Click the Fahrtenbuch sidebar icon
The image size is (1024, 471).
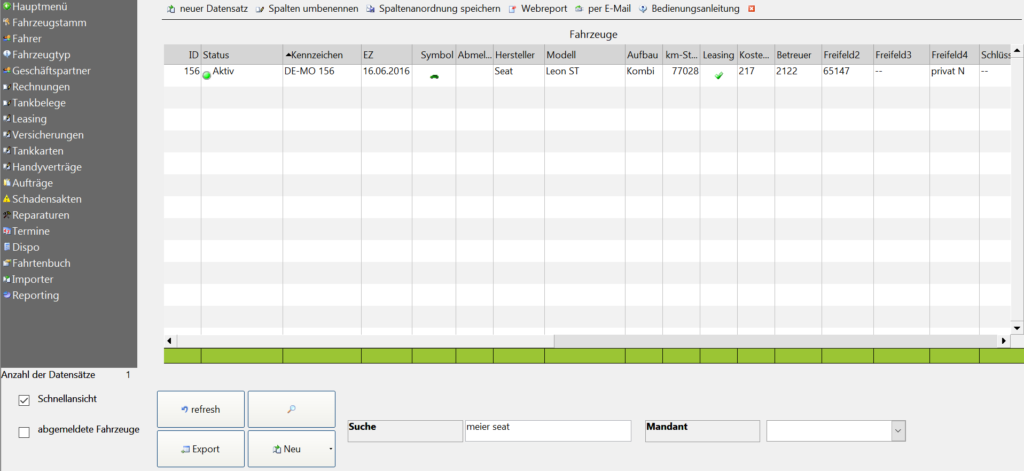point(7,263)
